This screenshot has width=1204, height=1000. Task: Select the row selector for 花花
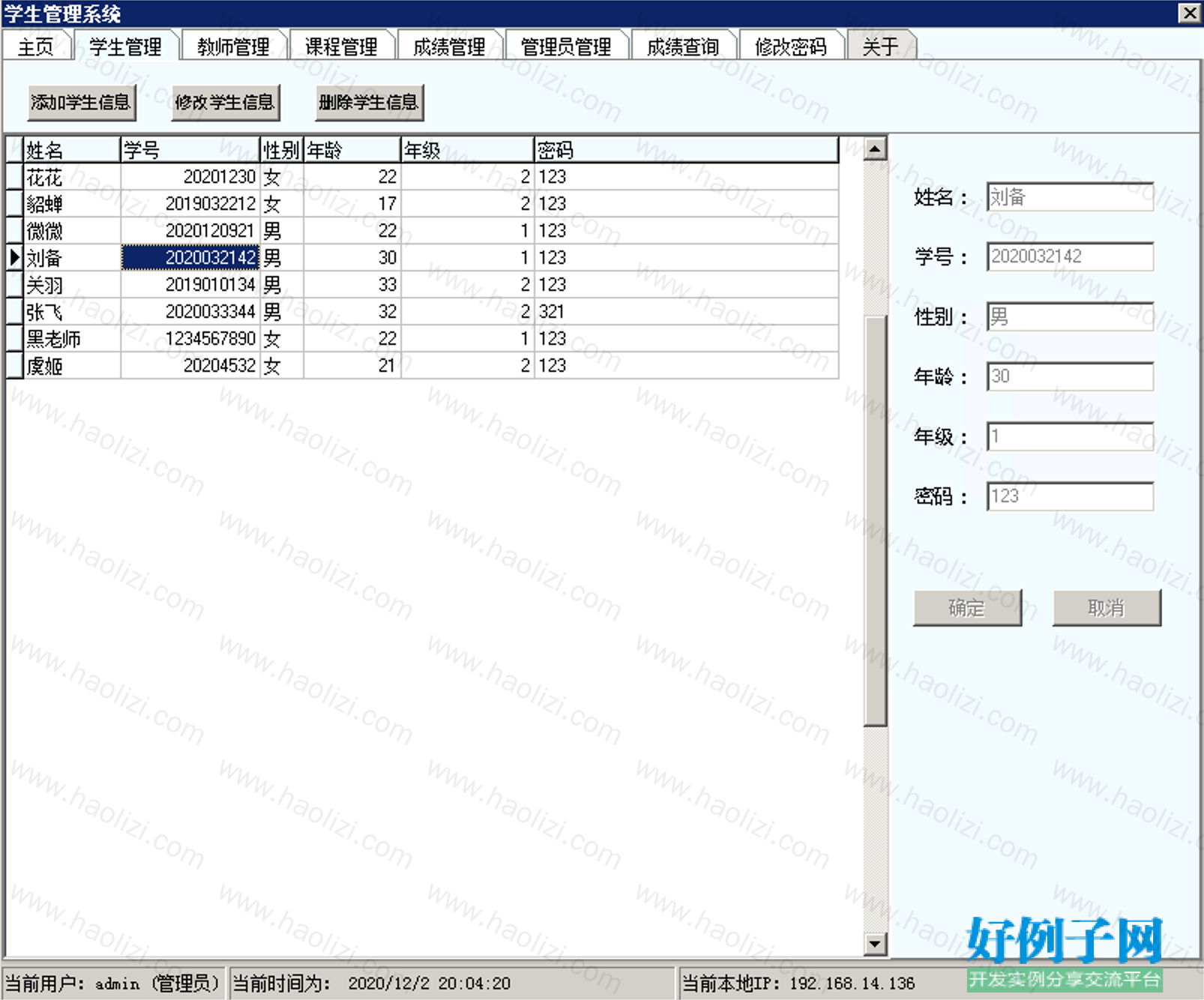[x=14, y=177]
